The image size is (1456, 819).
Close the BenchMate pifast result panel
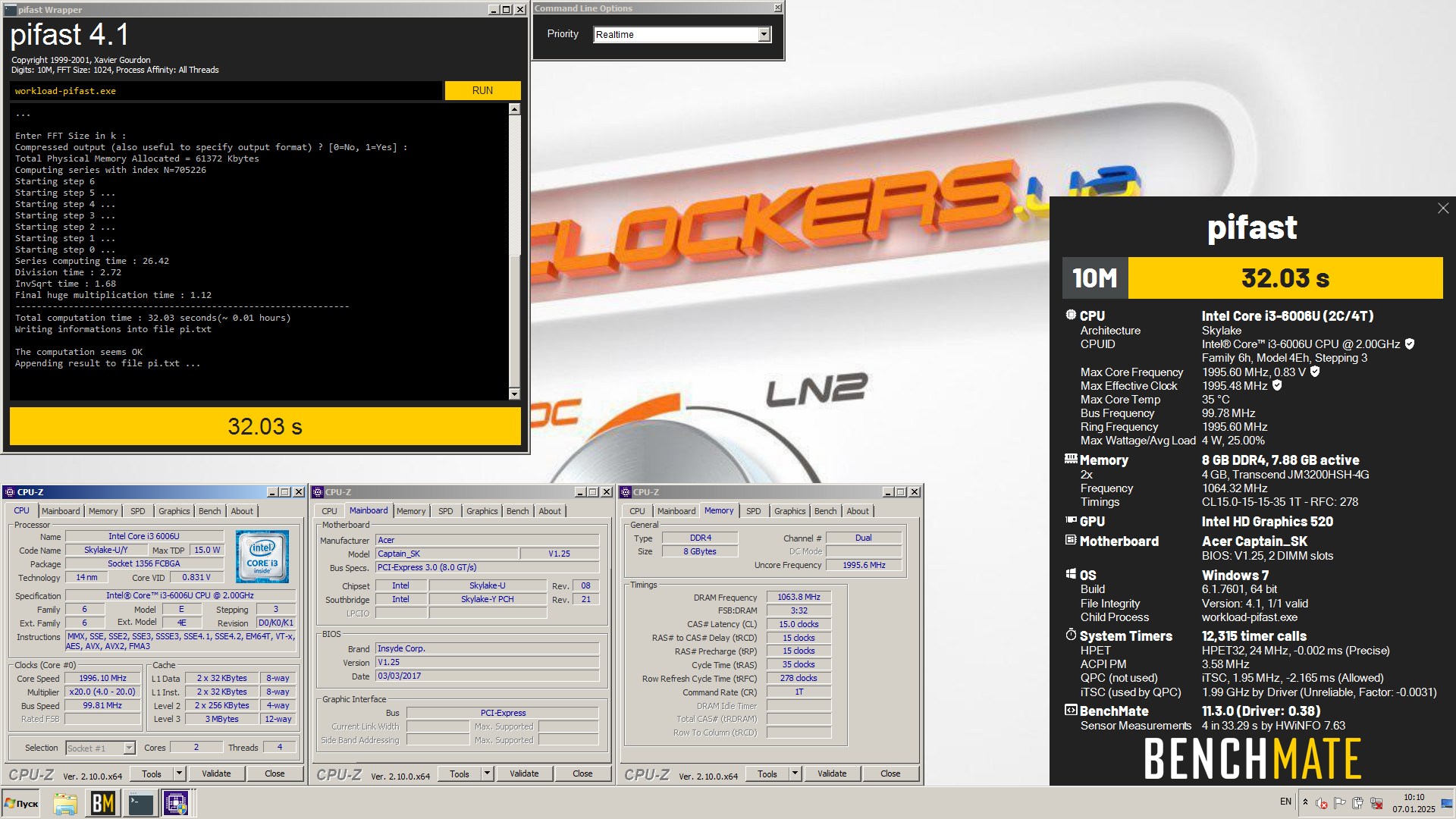coord(1442,208)
